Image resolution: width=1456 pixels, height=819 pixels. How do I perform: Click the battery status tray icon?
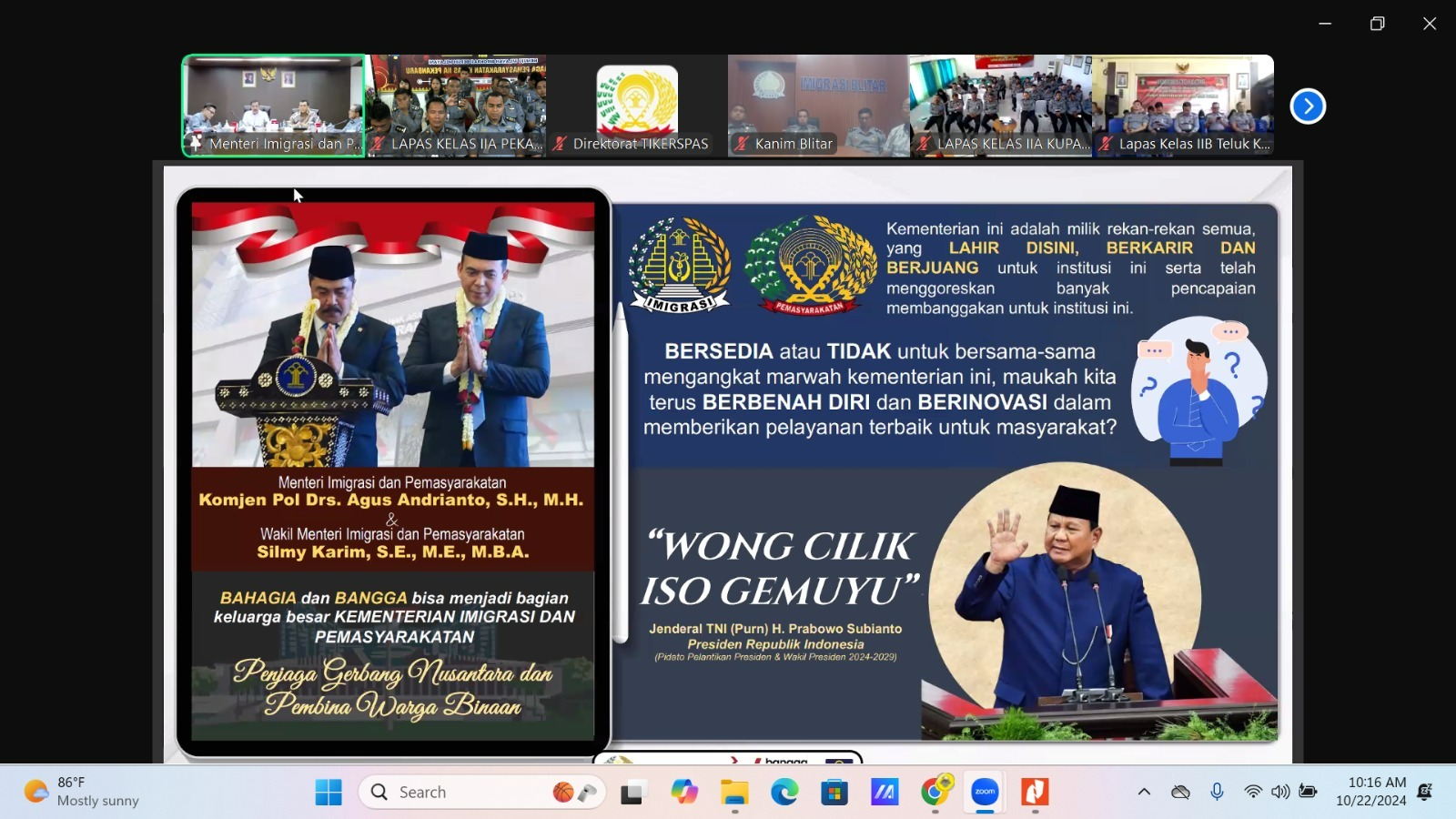[x=1308, y=792]
